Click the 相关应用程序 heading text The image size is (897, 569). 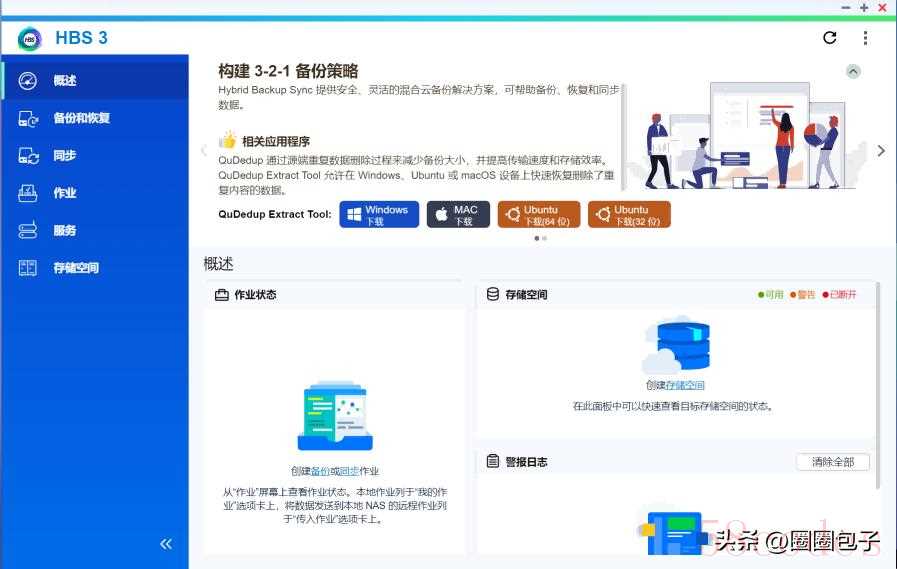point(276,141)
